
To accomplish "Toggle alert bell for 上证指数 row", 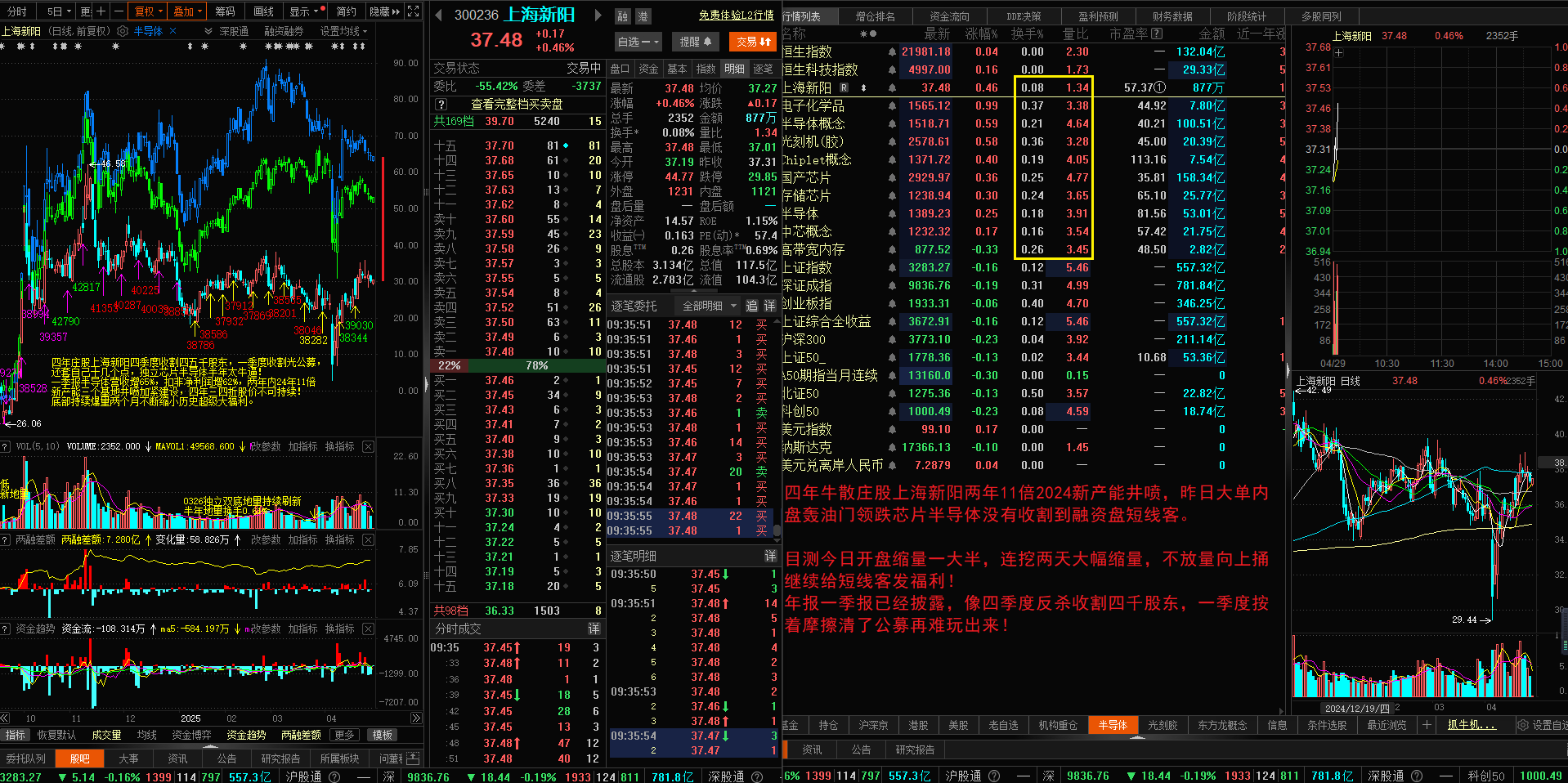I will tap(892, 267).
